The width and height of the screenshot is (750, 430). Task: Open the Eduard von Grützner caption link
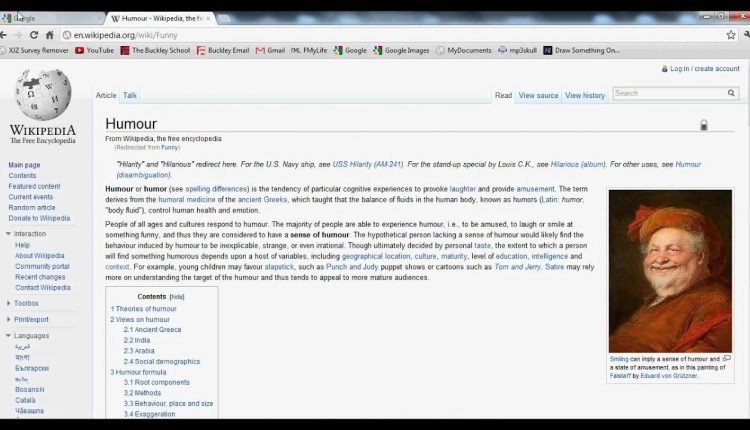[669, 376]
